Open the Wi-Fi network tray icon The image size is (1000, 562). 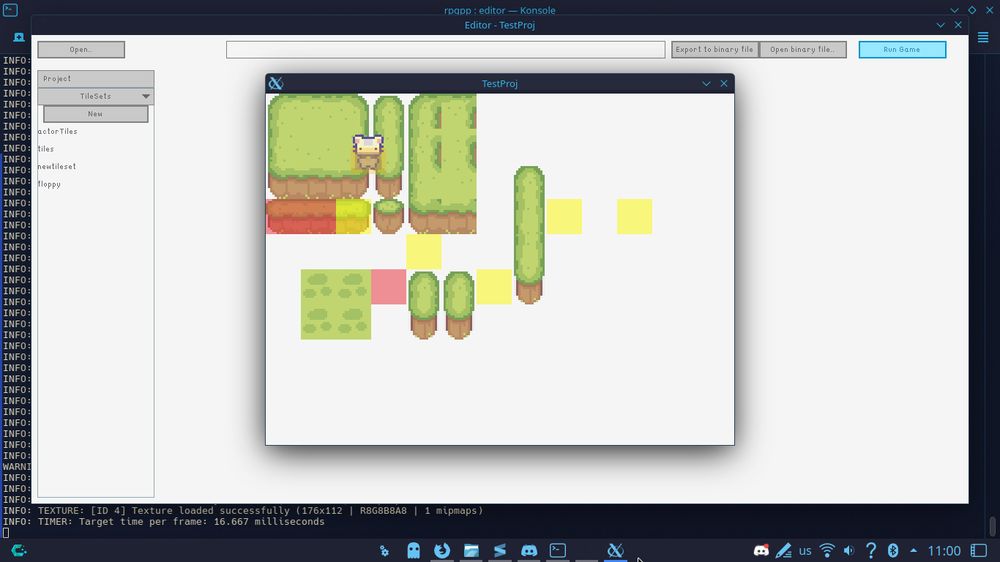click(827, 551)
